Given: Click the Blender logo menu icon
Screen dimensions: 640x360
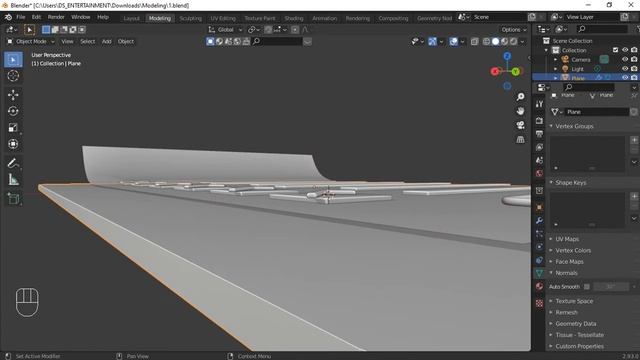Looking at the screenshot, I should (x=8, y=17).
